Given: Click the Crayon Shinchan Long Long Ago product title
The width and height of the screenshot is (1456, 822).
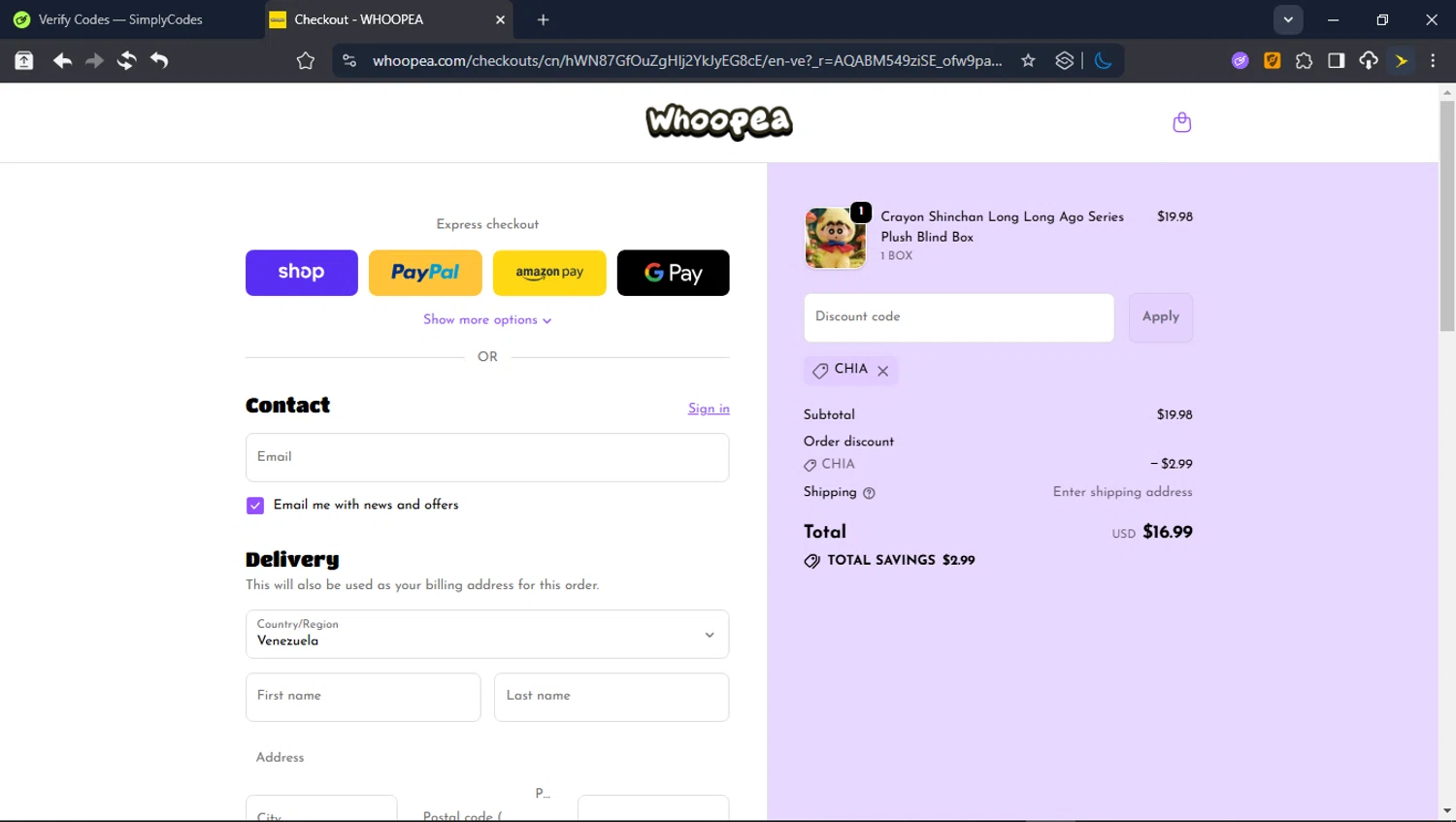Looking at the screenshot, I should coord(1002,226).
